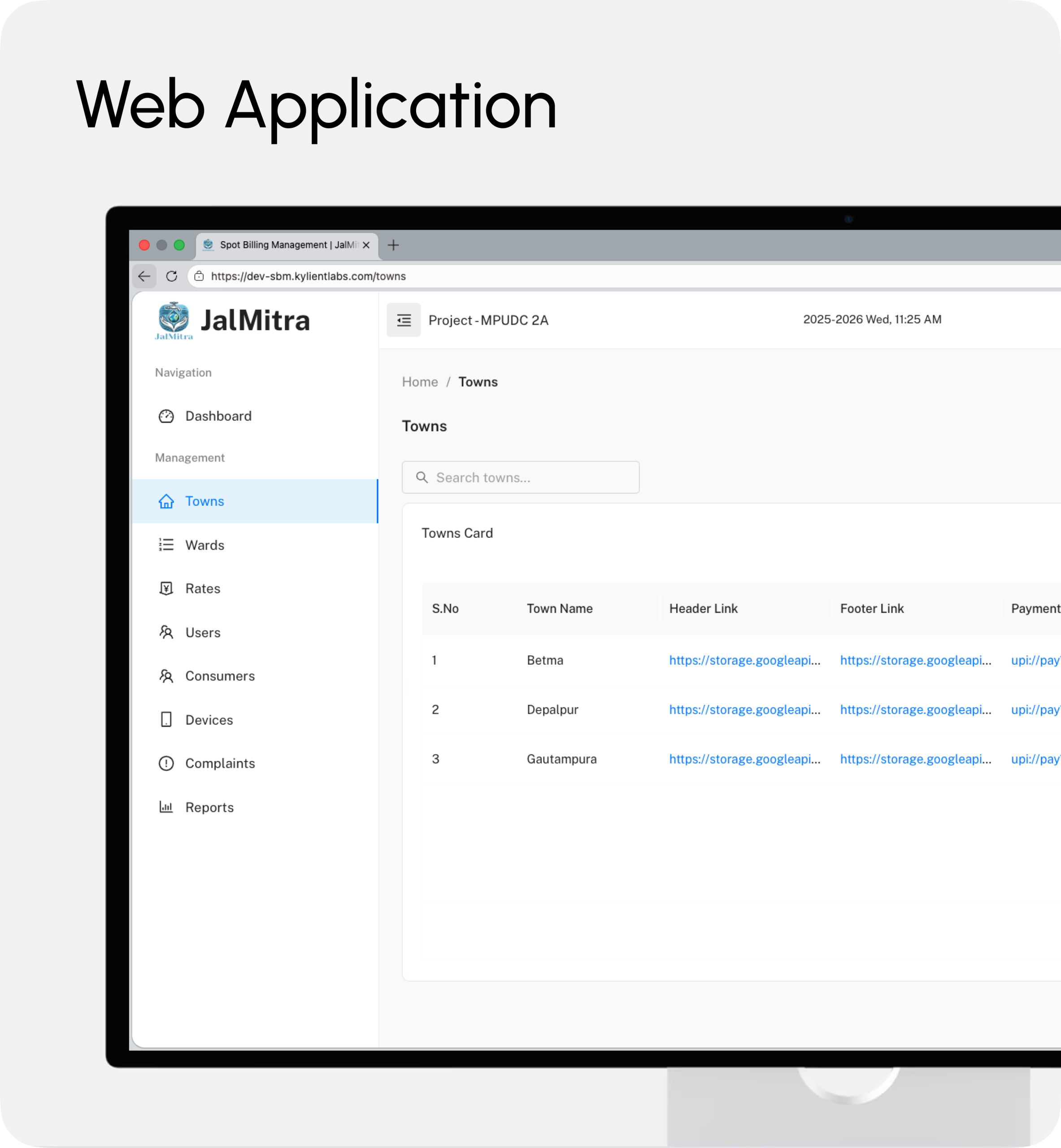This screenshot has height=1148, width=1061.
Task: Click the browser reload icon
Action: 172,276
